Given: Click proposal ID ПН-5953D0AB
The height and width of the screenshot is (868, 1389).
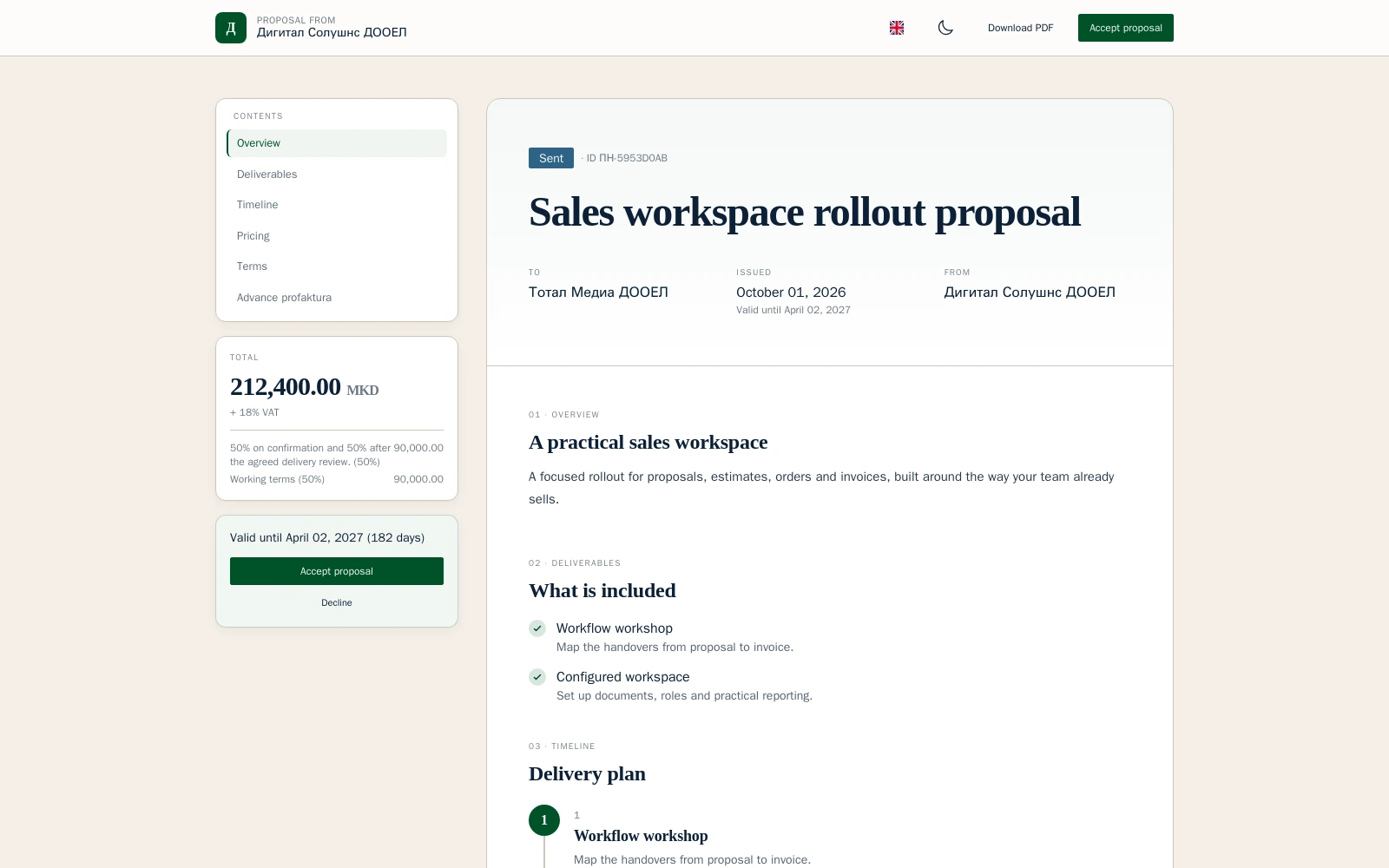Looking at the screenshot, I should point(627,158).
